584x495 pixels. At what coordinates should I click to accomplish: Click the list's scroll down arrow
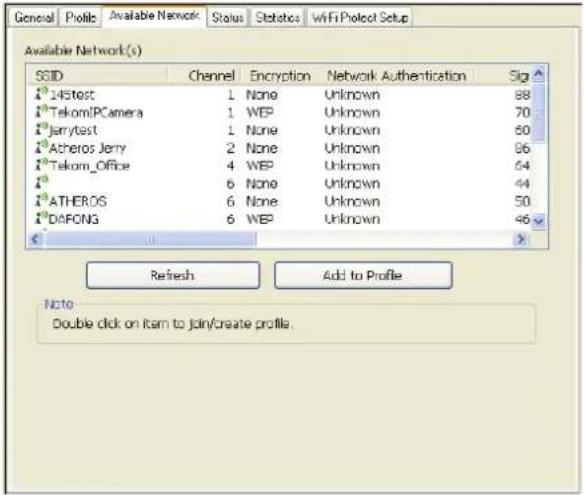[x=539, y=222]
